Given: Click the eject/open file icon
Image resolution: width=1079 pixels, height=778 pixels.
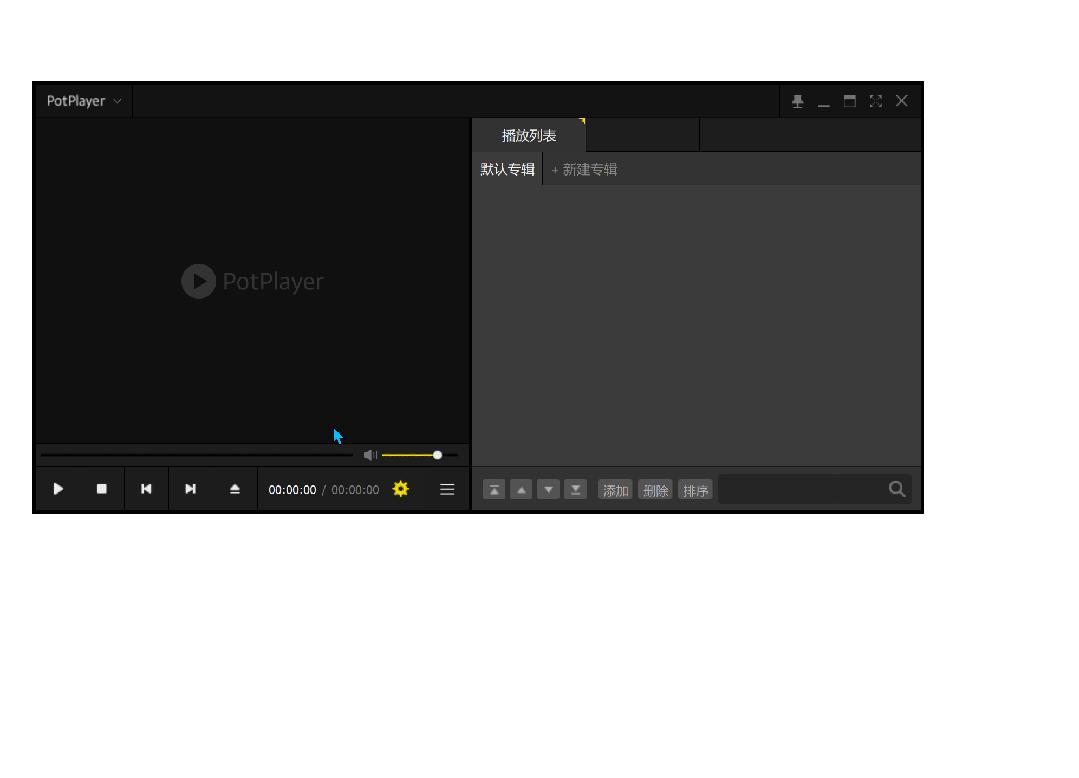Looking at the screenshot, I should tap(235, 489).
